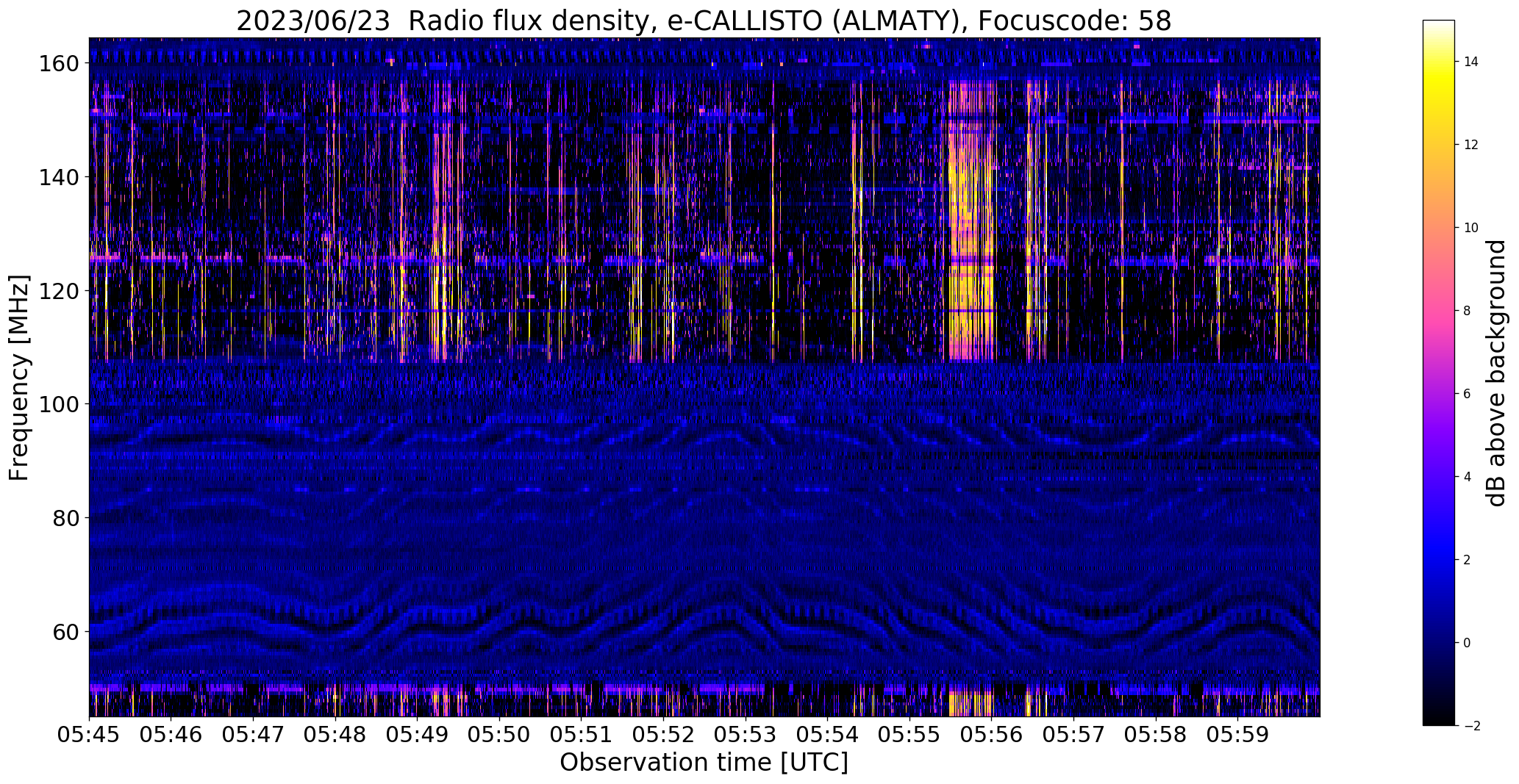Image resolution: width=1519 pixels, height=784 pixels.
Task: Click the 05:48 time tick label
Action: click(335, 734)
